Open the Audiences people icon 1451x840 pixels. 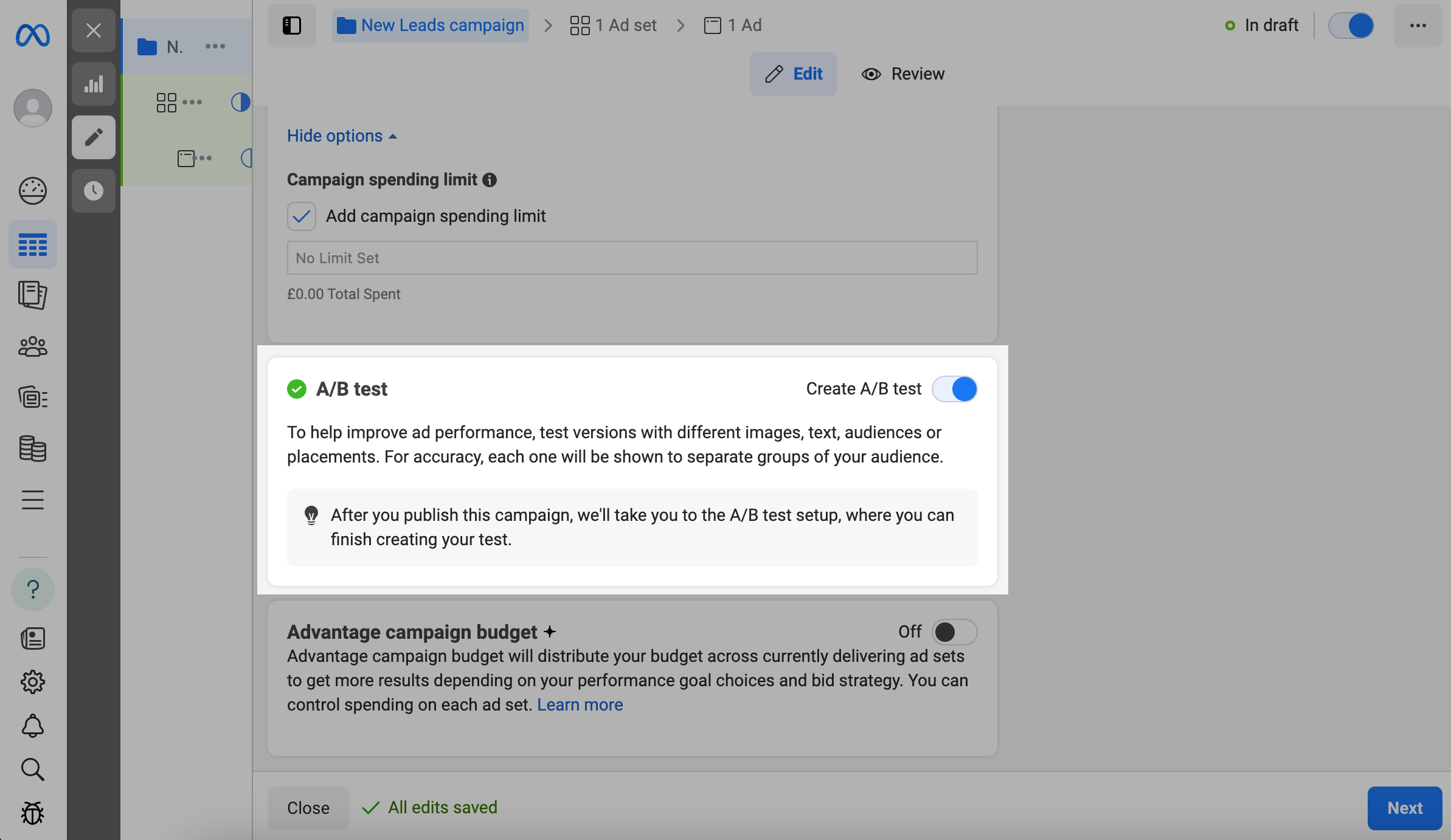(x=33, y=346)
